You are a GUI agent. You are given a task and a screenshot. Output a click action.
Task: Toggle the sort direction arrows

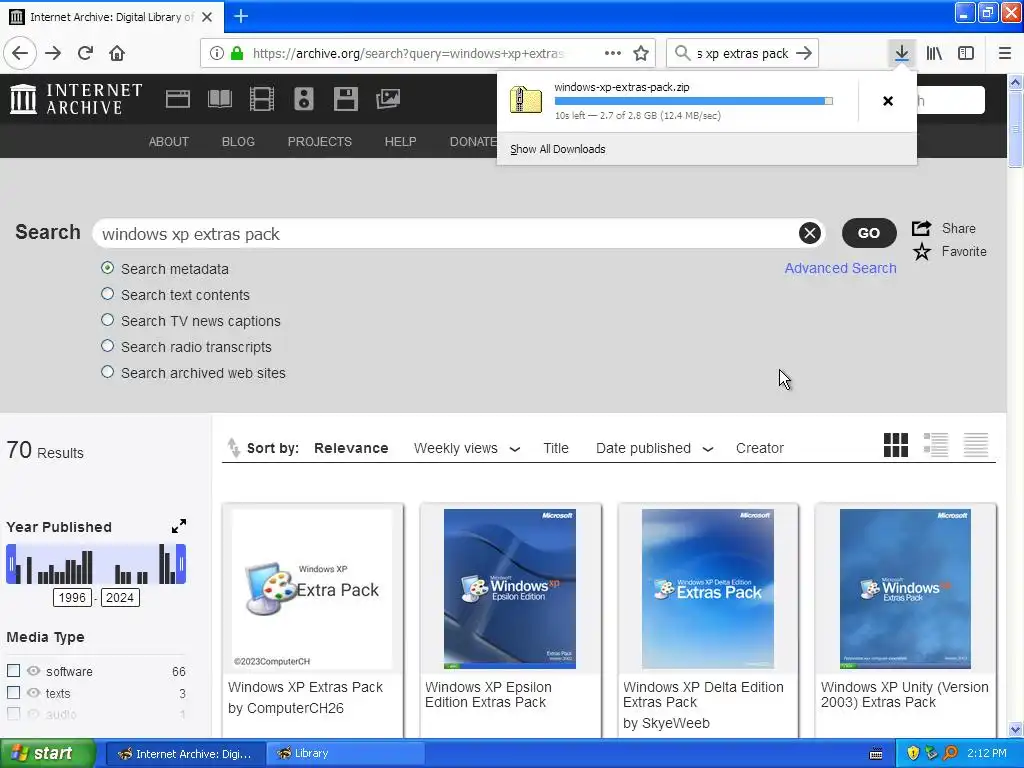(233, 447)
